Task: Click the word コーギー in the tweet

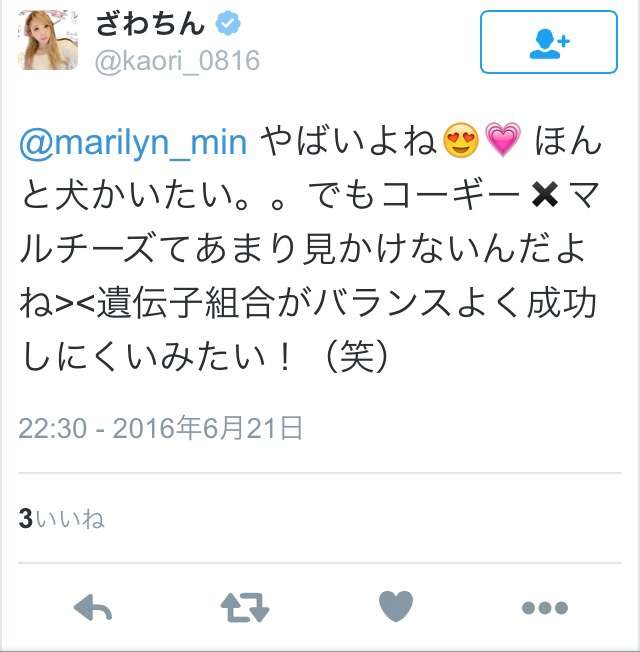Action: pos(451,195)
